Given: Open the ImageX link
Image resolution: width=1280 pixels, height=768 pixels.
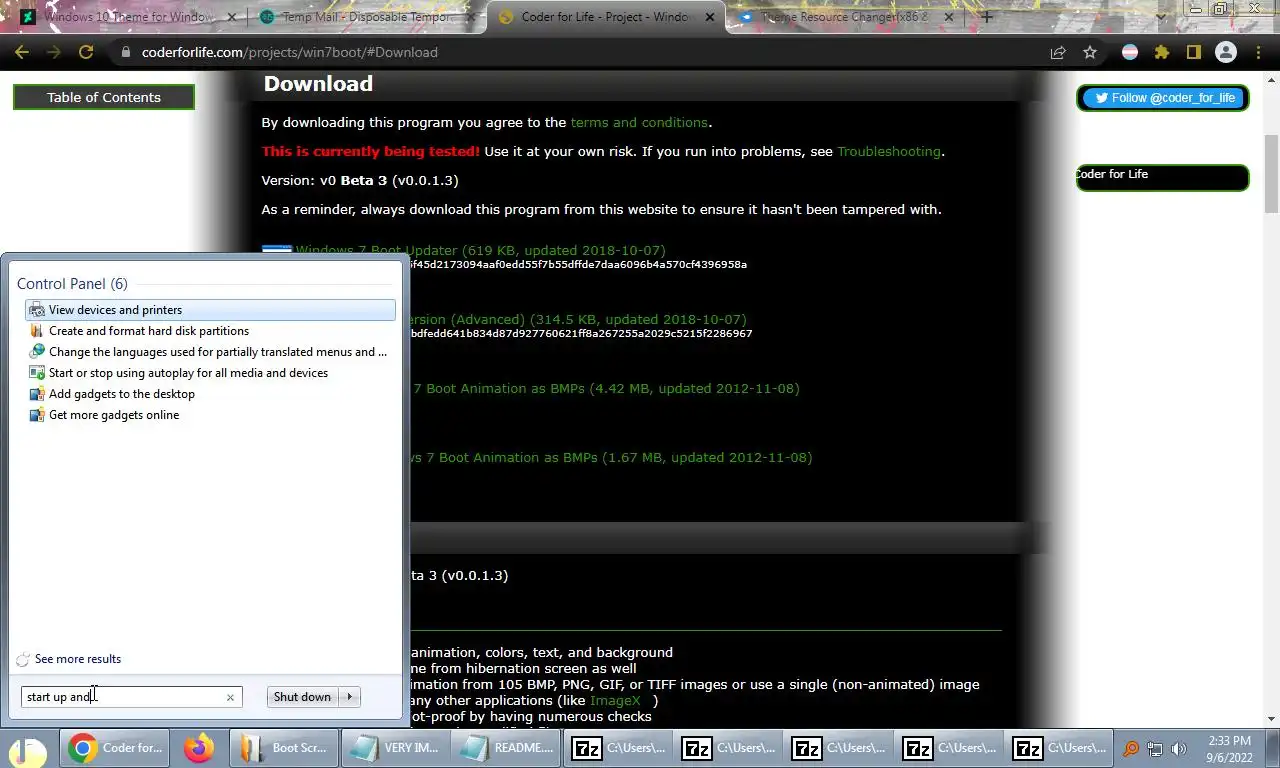Looking at the screenshot, I should pos(615,700).
